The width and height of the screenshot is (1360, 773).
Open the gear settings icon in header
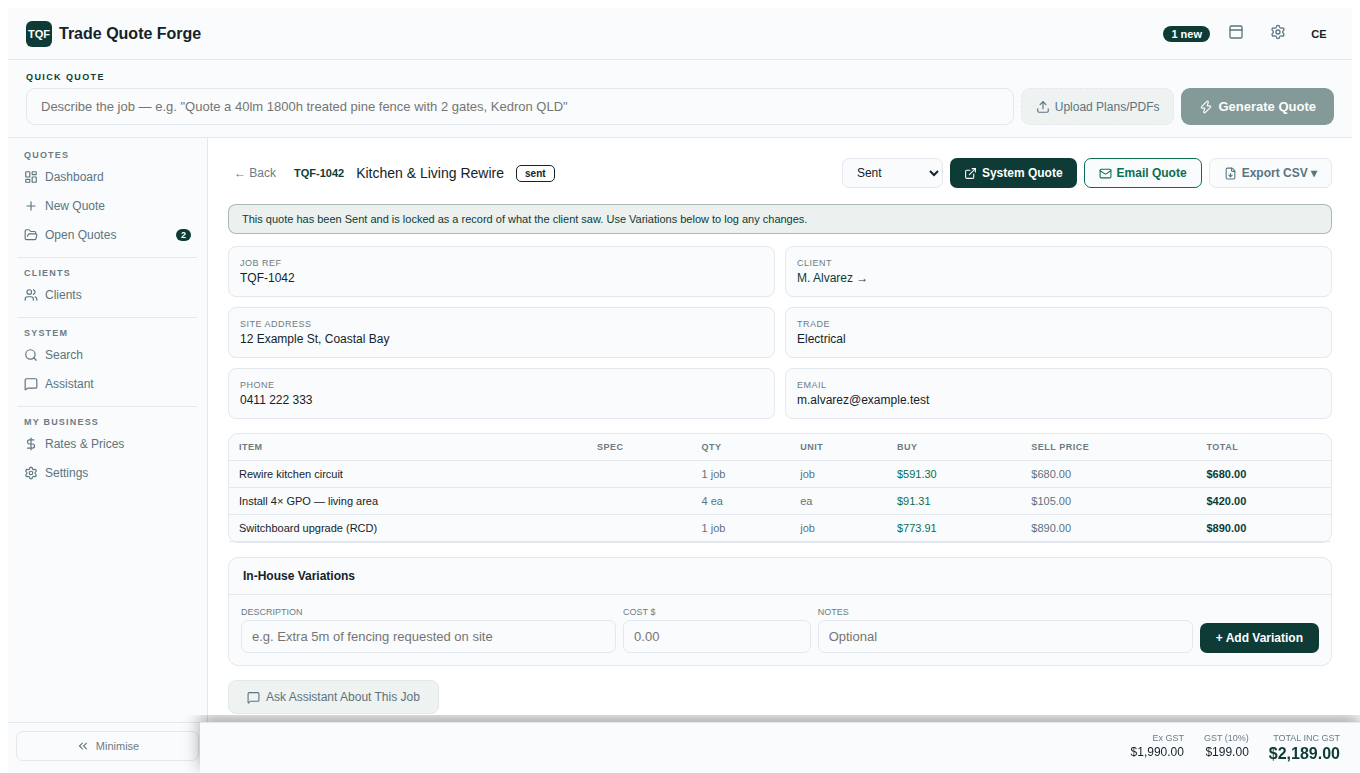pyautogui.click(x=1278, y=32)
